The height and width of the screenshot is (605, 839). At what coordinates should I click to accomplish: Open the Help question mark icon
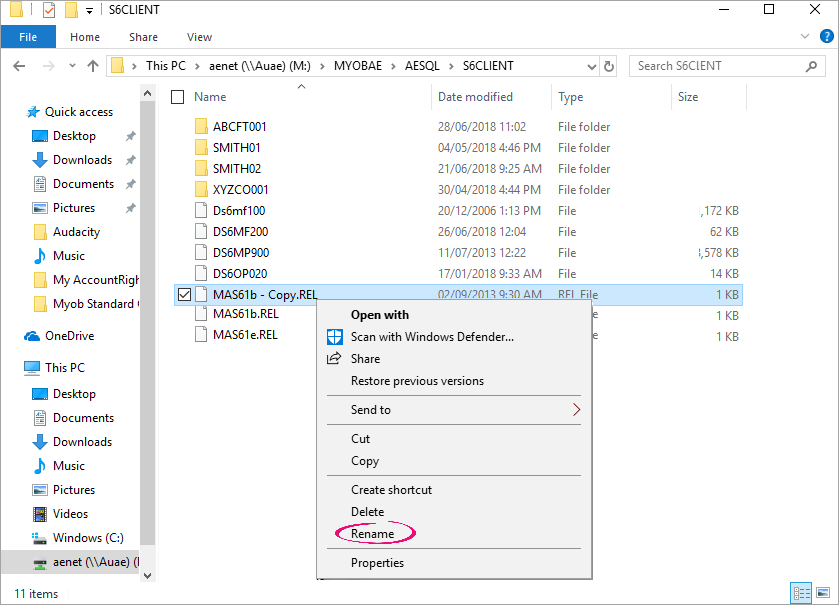(825, 37)
